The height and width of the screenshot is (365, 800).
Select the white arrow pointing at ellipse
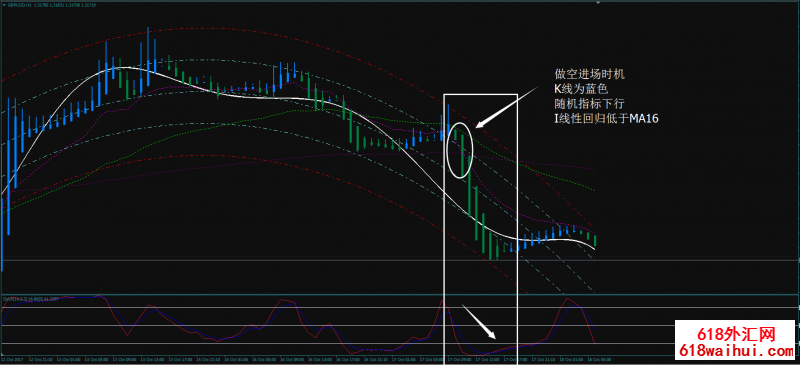click(x=507, y=106)
